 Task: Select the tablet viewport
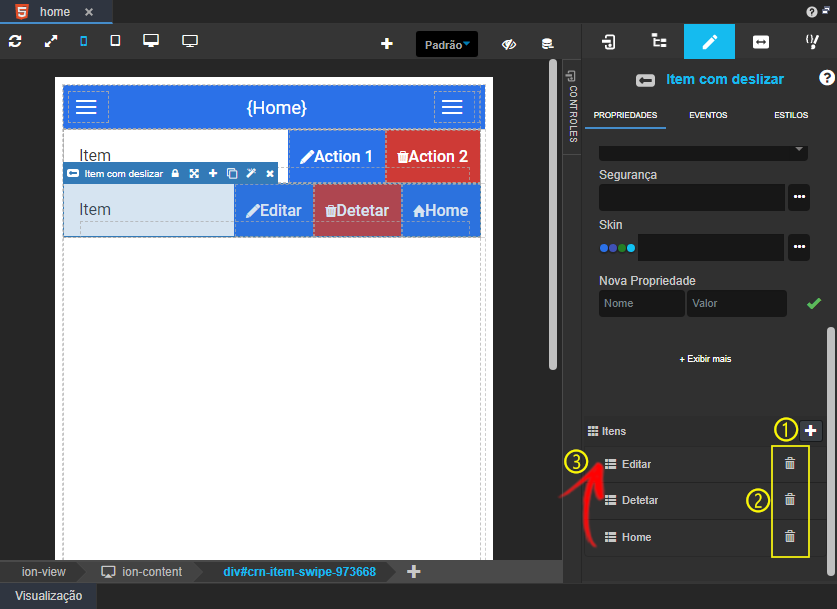coord(115,41)
